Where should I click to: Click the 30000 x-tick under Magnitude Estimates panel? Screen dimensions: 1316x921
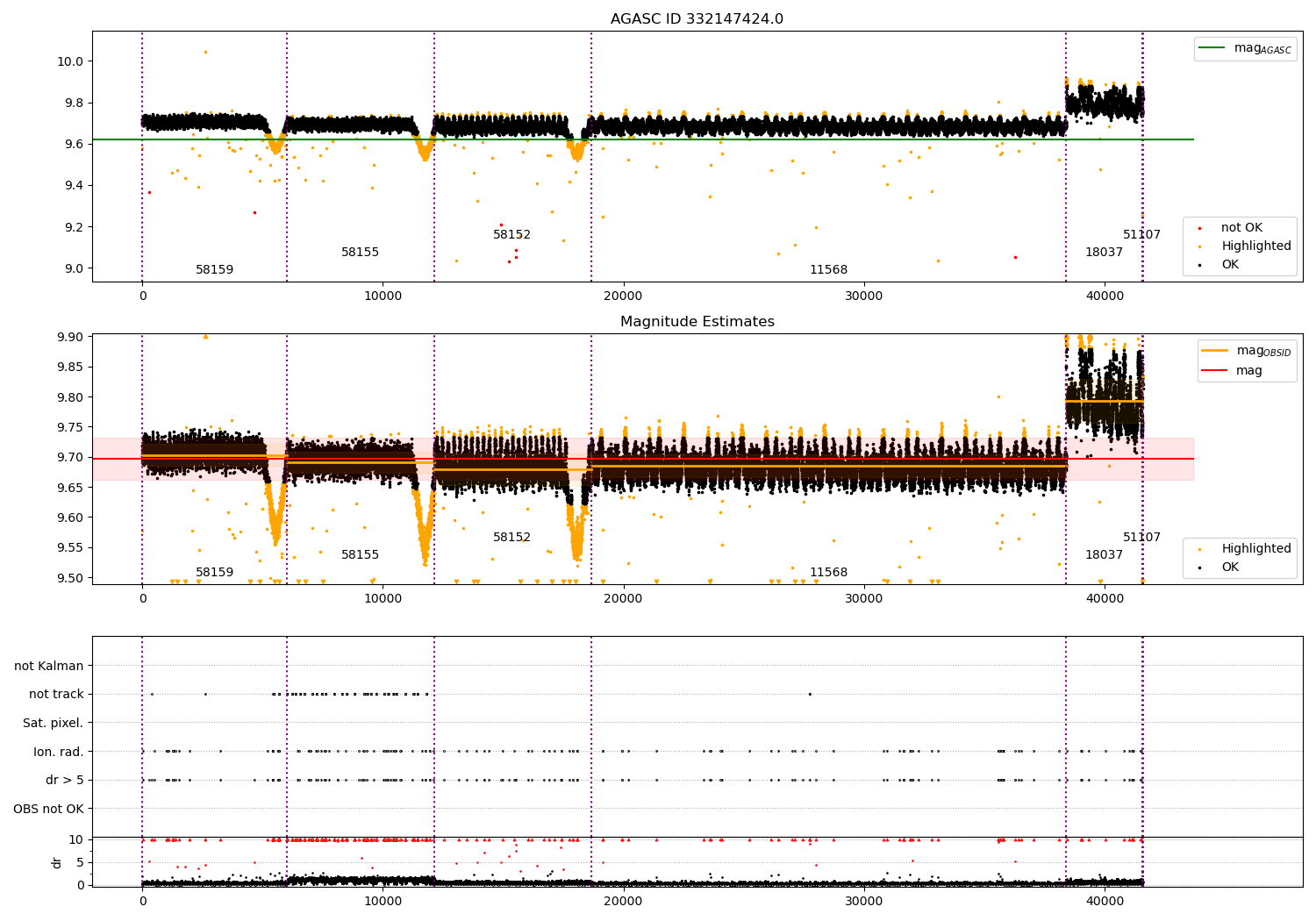pos(863,599)
